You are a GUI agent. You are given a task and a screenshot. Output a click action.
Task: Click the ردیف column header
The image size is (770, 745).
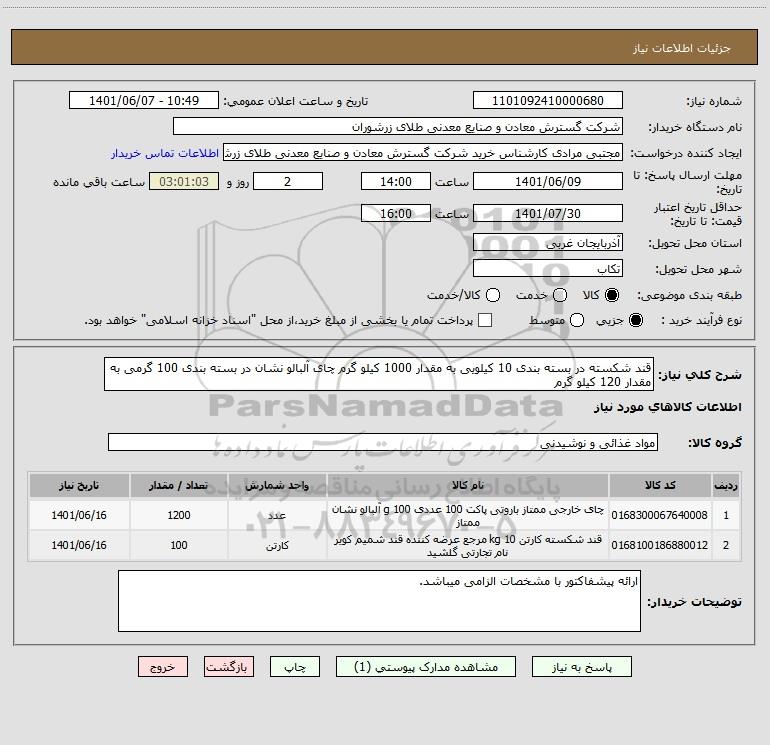726,486
